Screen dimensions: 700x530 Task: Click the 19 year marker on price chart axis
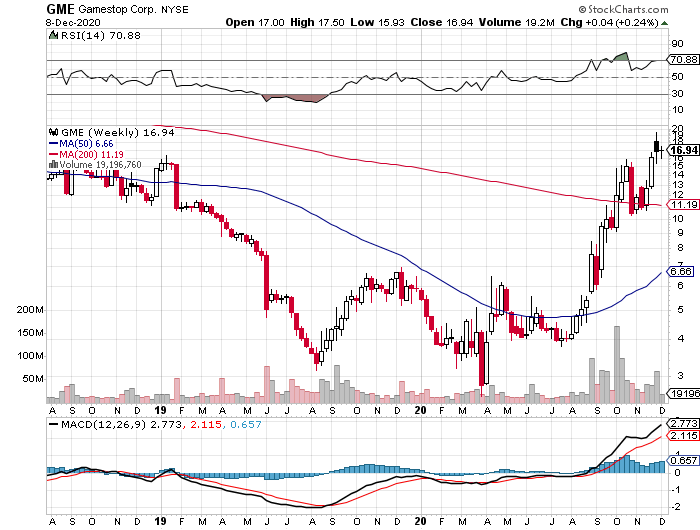pos(160,410)
